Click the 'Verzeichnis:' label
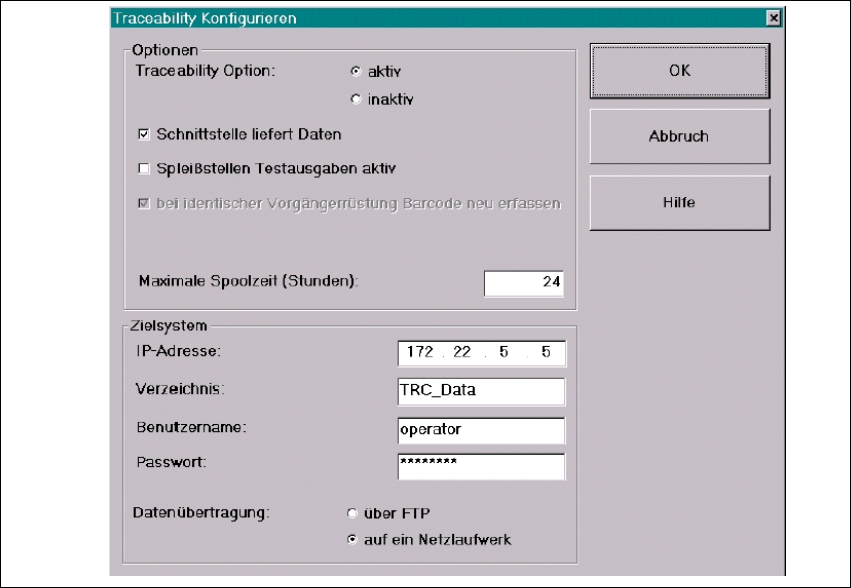This screenshot has height=588, width=851. [180, 389]
